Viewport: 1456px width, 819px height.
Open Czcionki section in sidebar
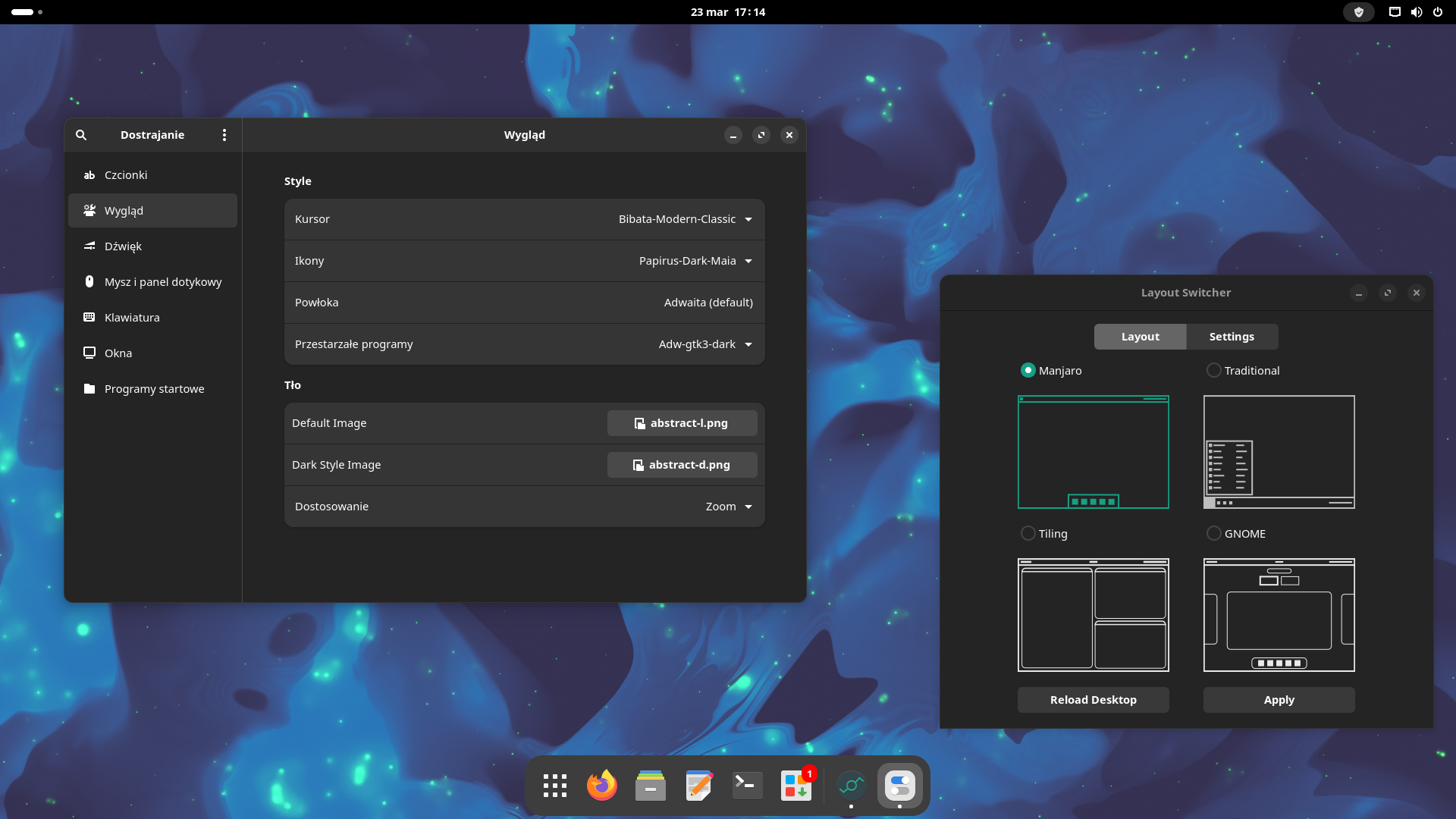click(x=126, y=175)
